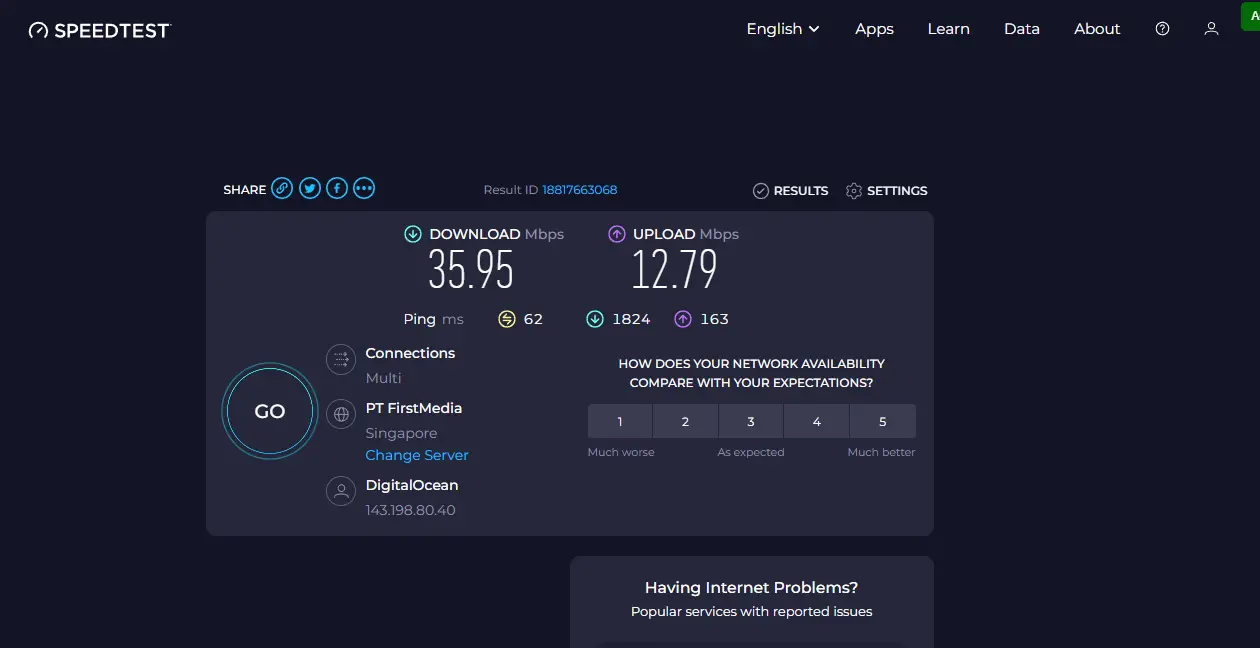
Task: Open the Data menu
Action: 1022,29
